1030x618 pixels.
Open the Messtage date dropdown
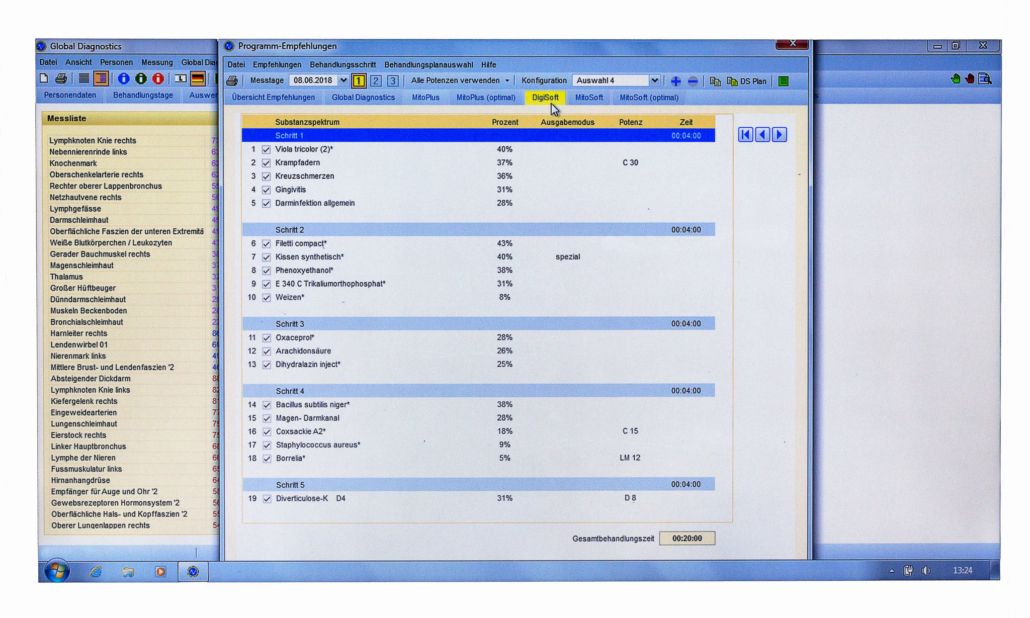(x=343, y=81)
